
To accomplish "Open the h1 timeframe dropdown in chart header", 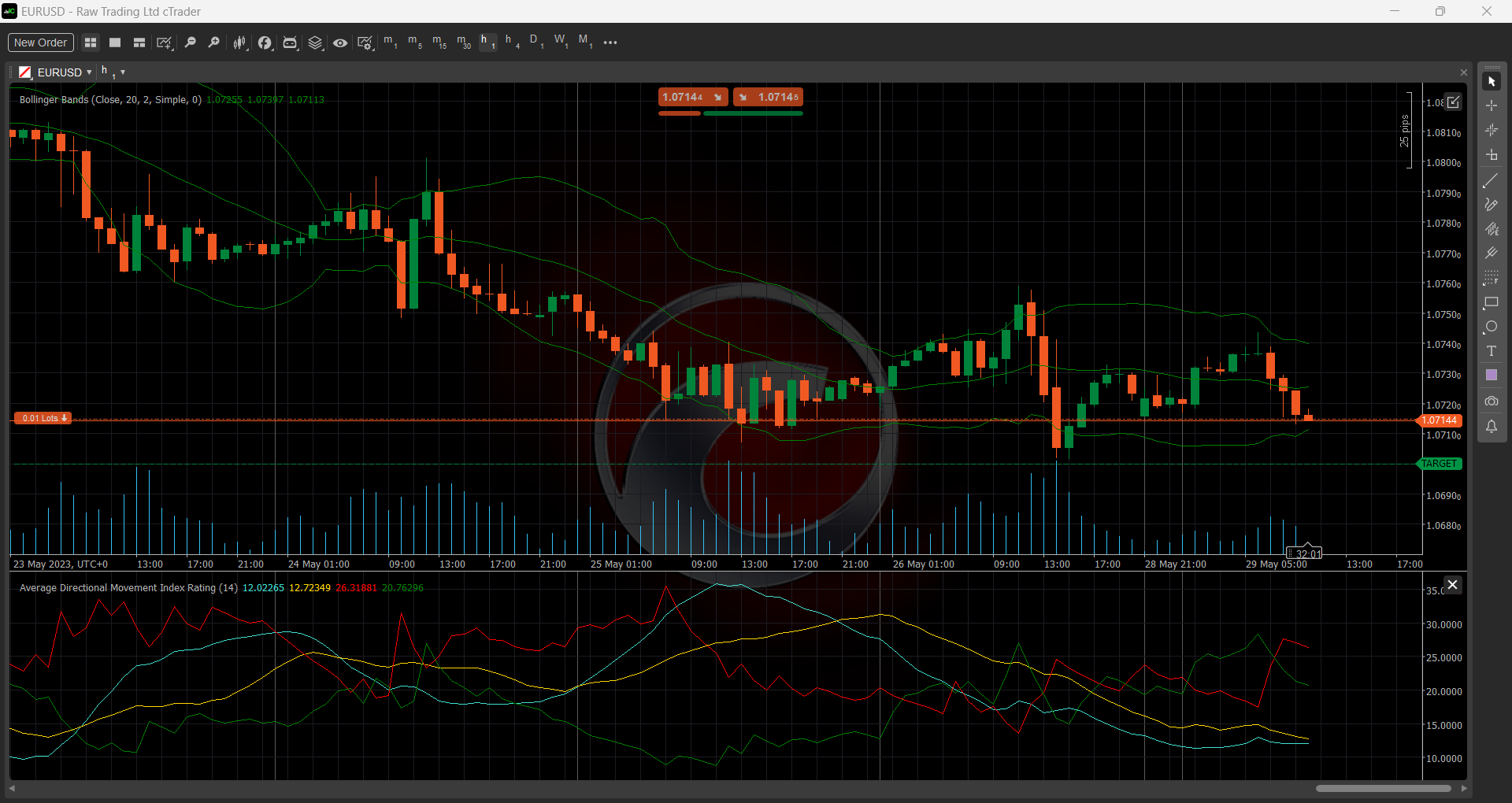I will click(x=122, y=72).
